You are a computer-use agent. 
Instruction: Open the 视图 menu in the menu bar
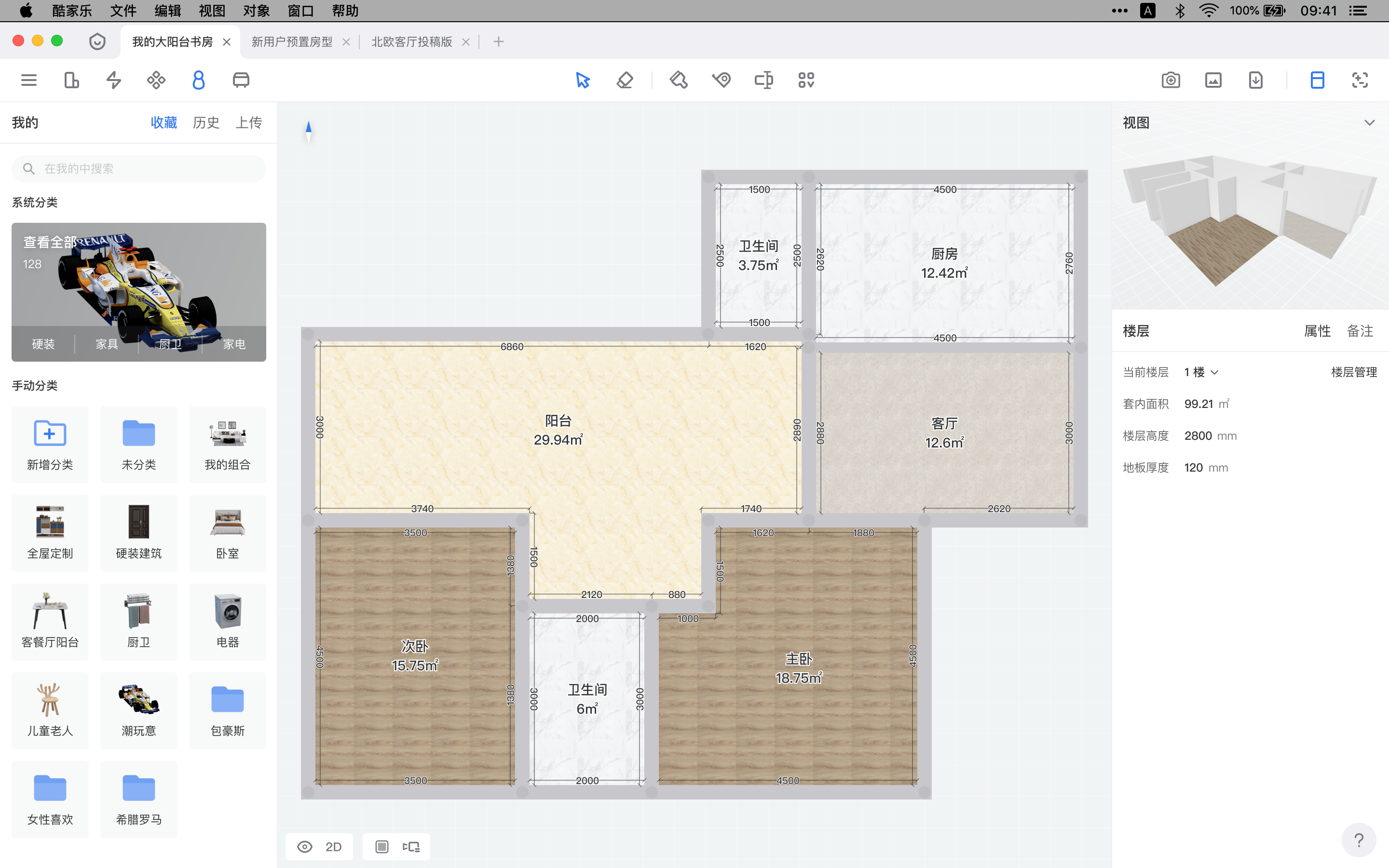[211, 10]
